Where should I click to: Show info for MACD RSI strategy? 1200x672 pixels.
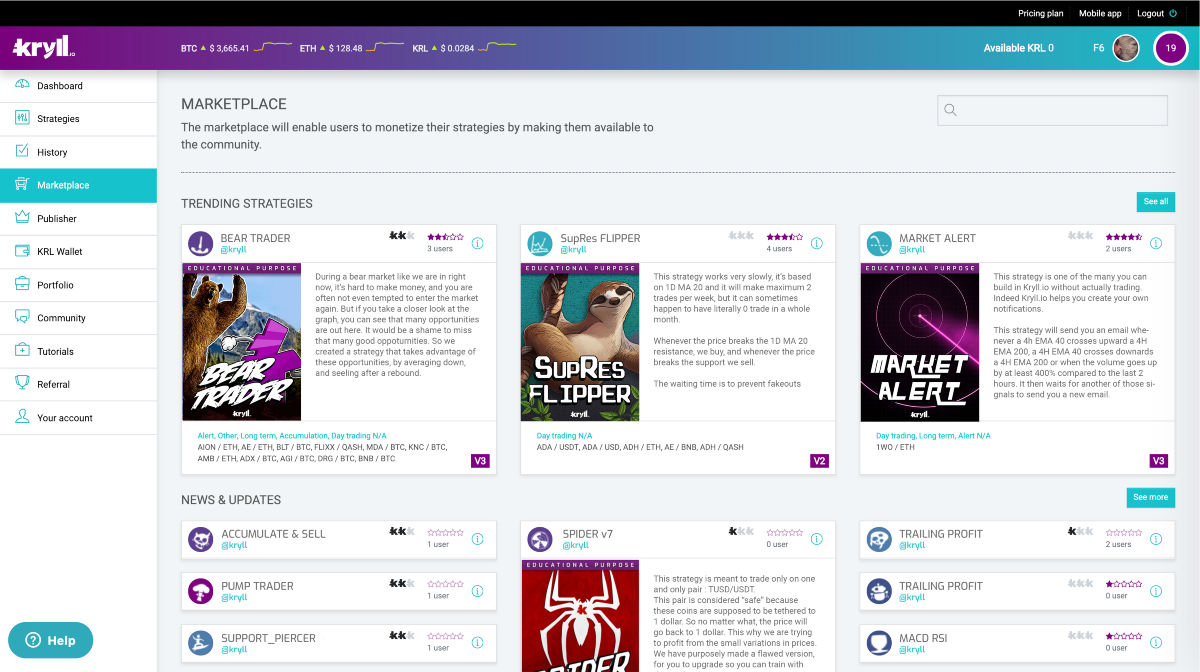coord(1156,643)
